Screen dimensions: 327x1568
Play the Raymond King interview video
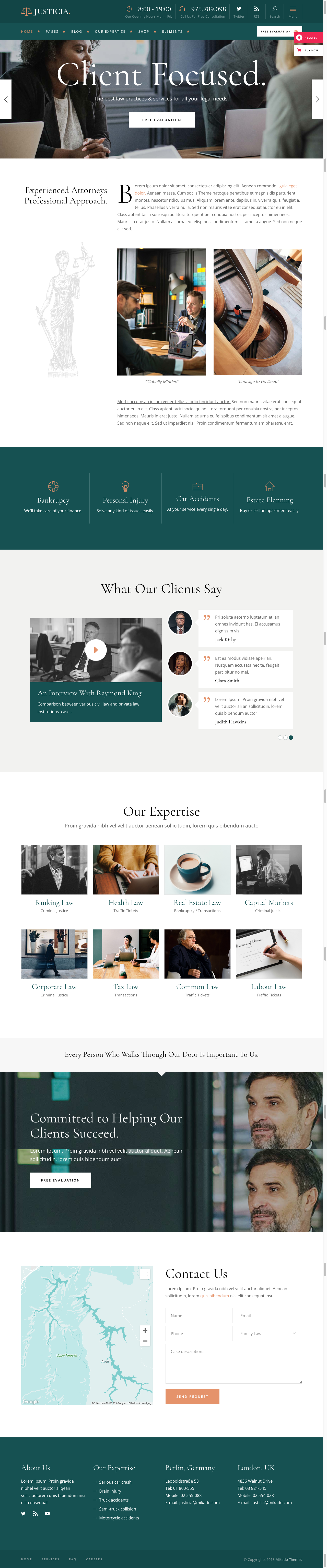[x=96, y=650]
